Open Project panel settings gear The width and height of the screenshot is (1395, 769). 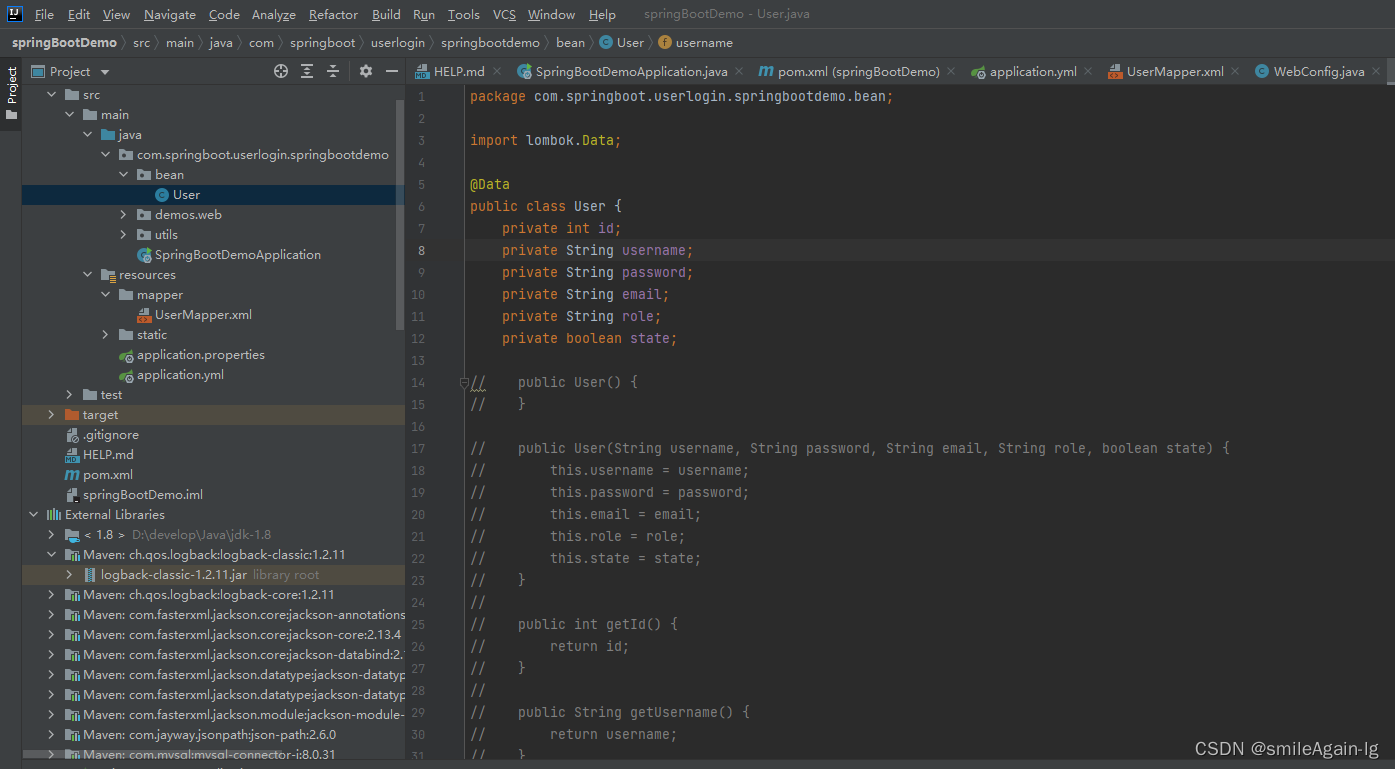point(366,71)
